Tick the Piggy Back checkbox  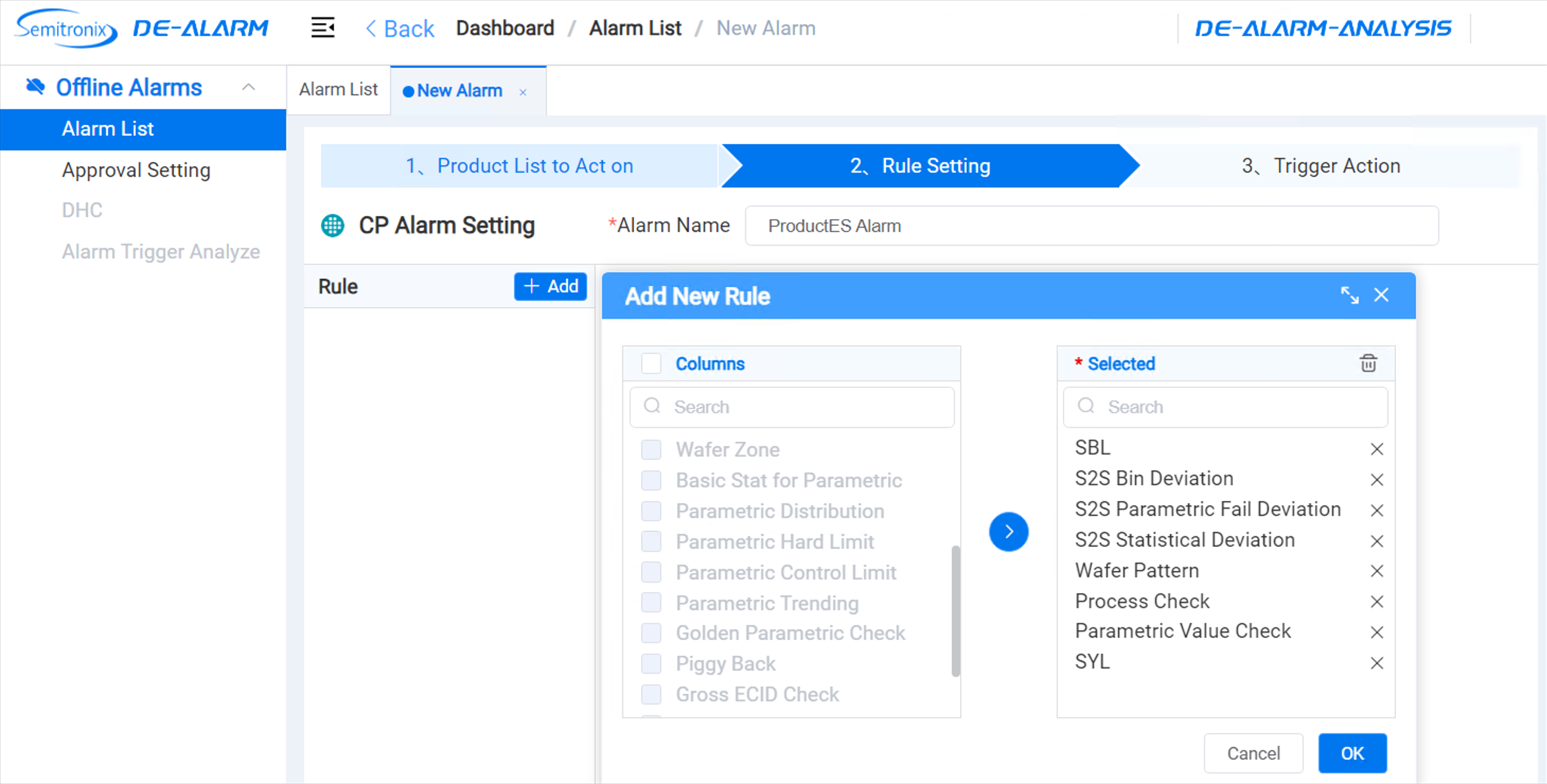click(651, 663)
